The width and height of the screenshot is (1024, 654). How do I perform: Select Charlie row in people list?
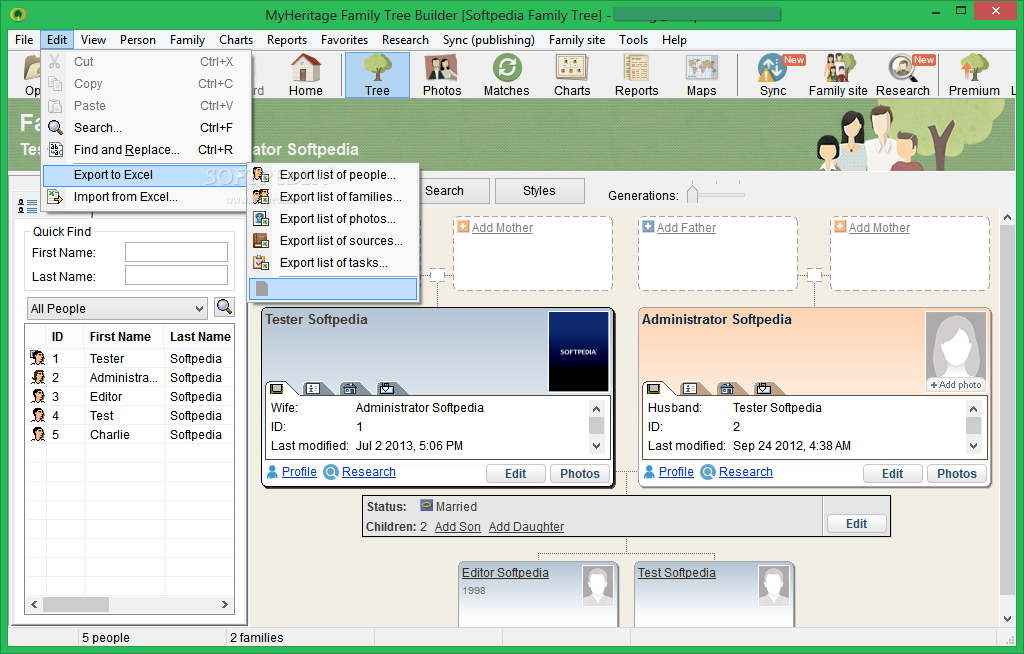click(129, 434)
